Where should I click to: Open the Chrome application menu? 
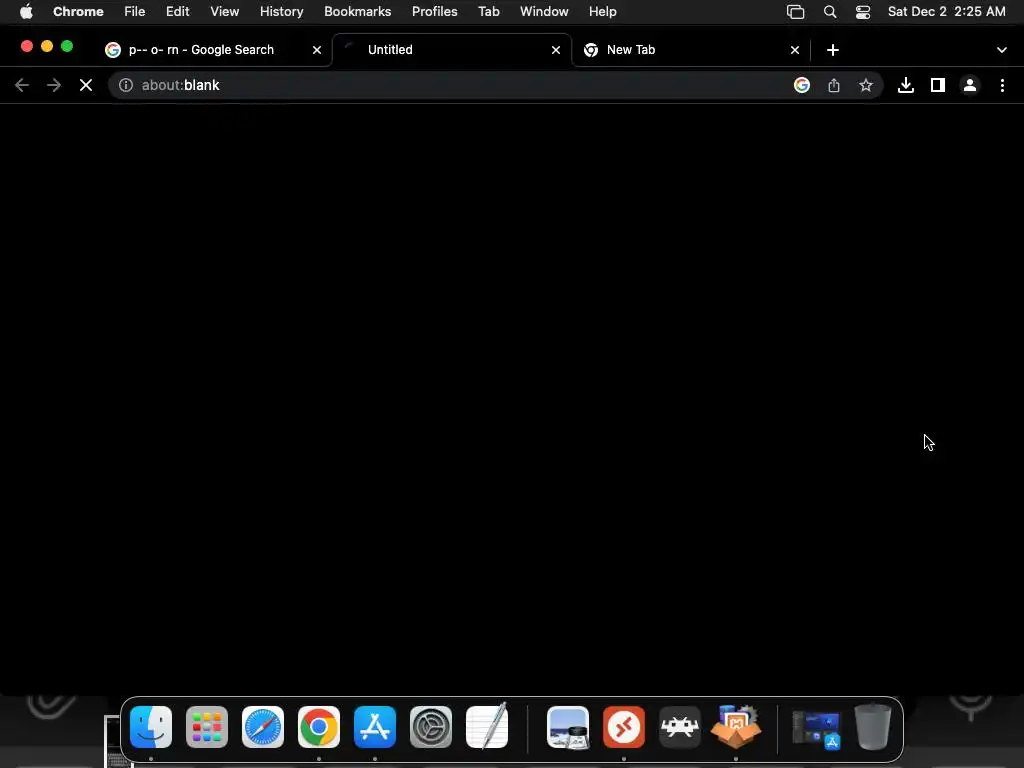click(x=78, y=12)
